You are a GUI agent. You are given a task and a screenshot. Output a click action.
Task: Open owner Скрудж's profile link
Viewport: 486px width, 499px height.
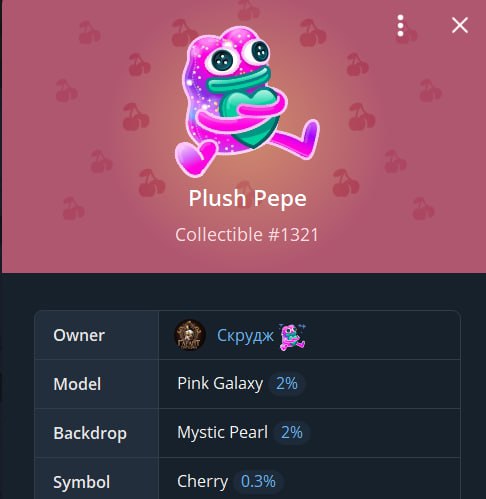245,335
